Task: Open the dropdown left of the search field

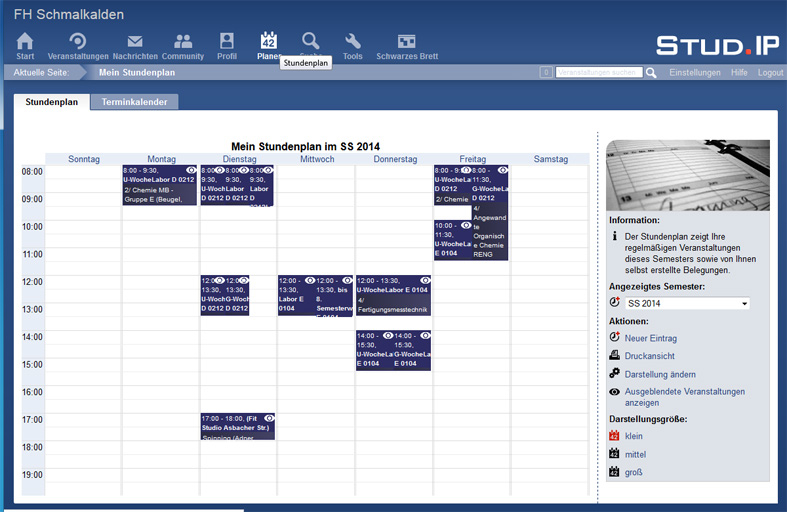Action: coord(545,73)
